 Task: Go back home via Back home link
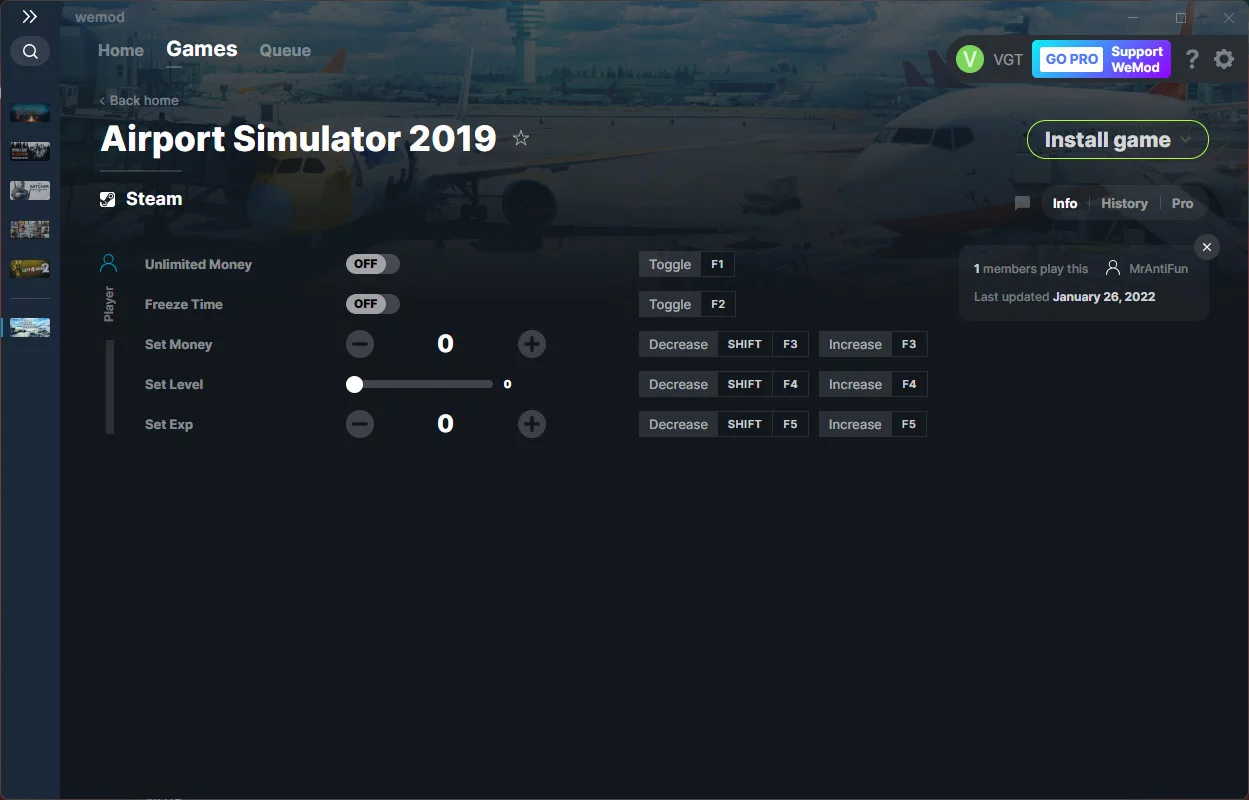pyautogui.click(x=139, y=100)
